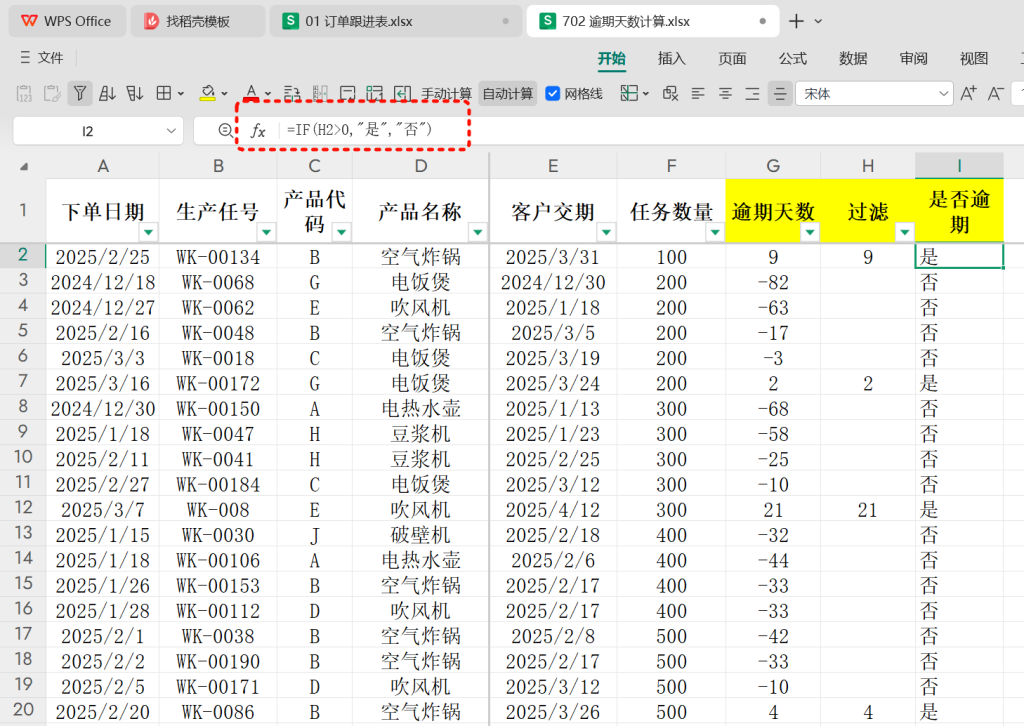Open the dropdown arrow next to new tab plus

[818, 22]
